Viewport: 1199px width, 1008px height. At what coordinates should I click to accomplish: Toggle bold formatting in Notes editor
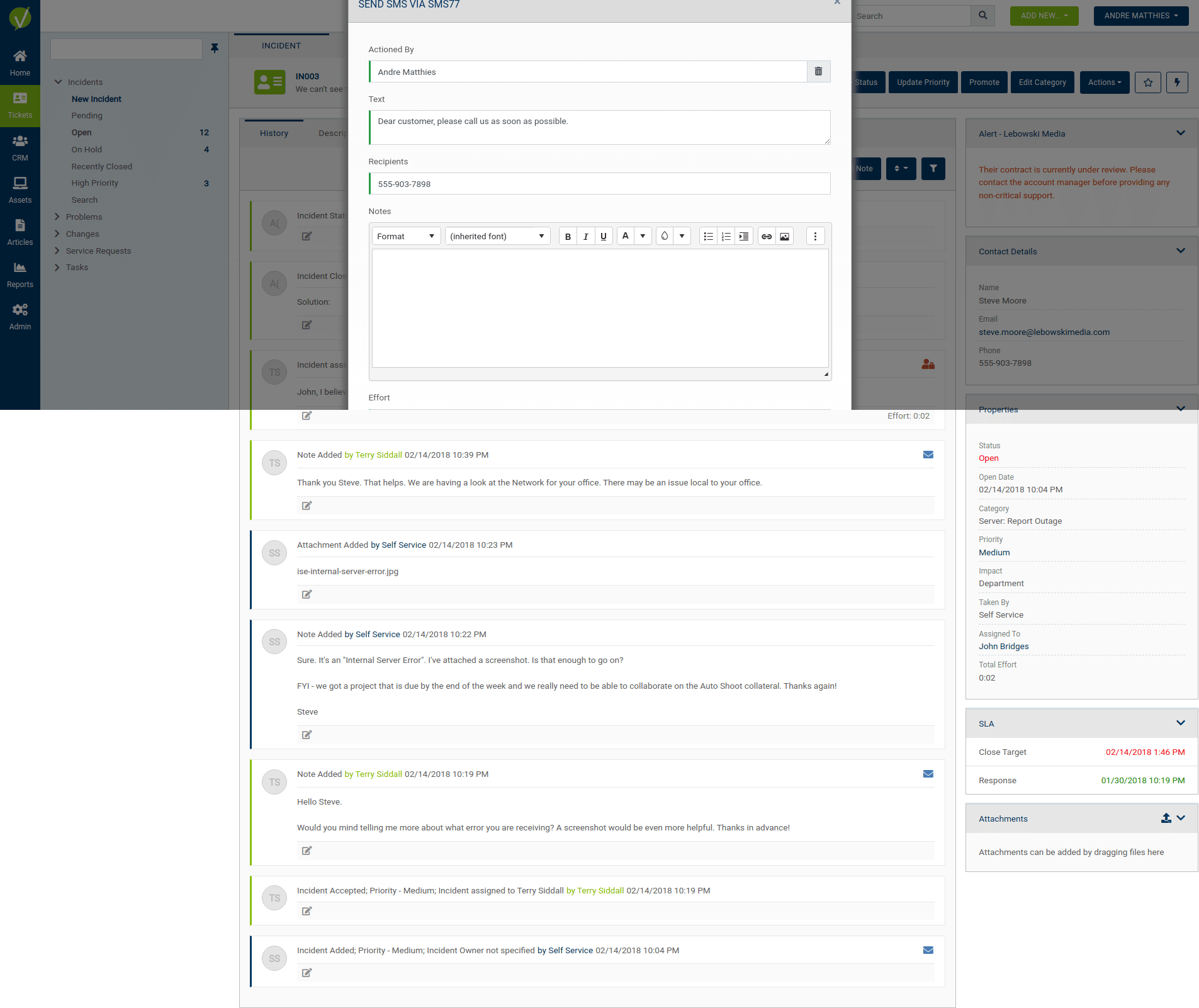point(568,237)
